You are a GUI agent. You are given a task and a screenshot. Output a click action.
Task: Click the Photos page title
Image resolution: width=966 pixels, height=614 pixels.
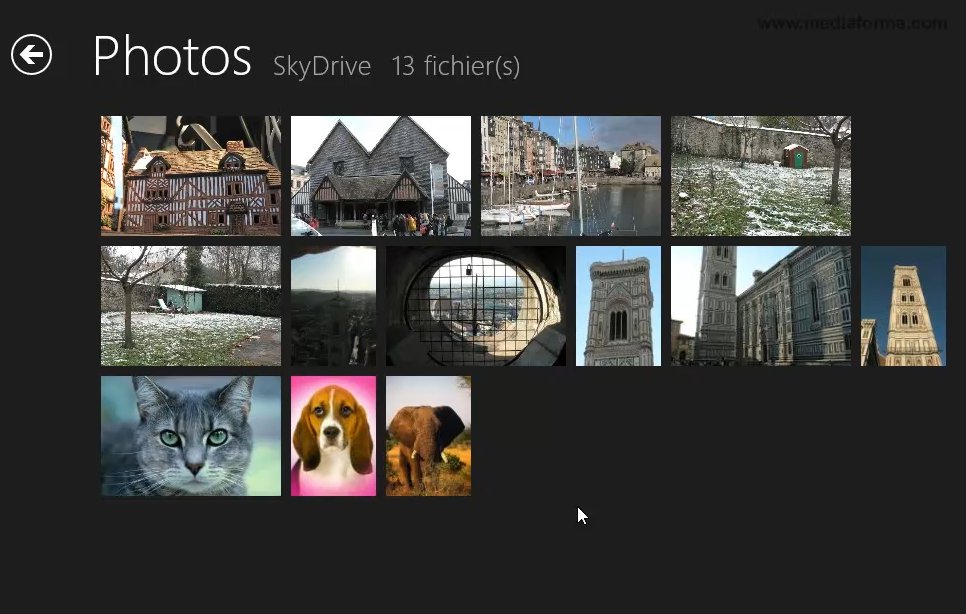(171, 57)
